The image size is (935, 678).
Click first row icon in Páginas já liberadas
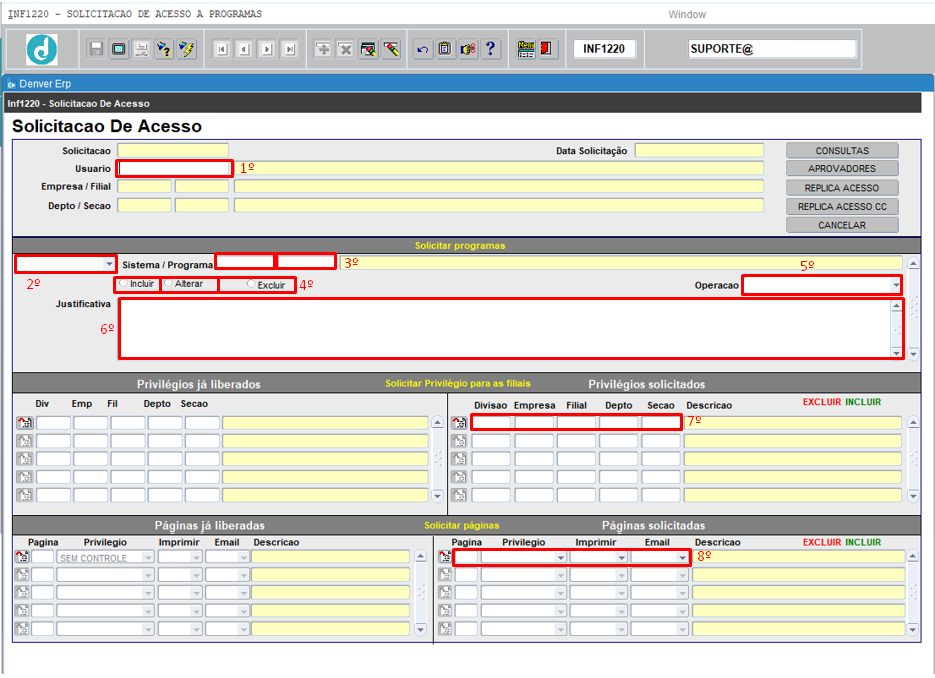pos(22,557)
